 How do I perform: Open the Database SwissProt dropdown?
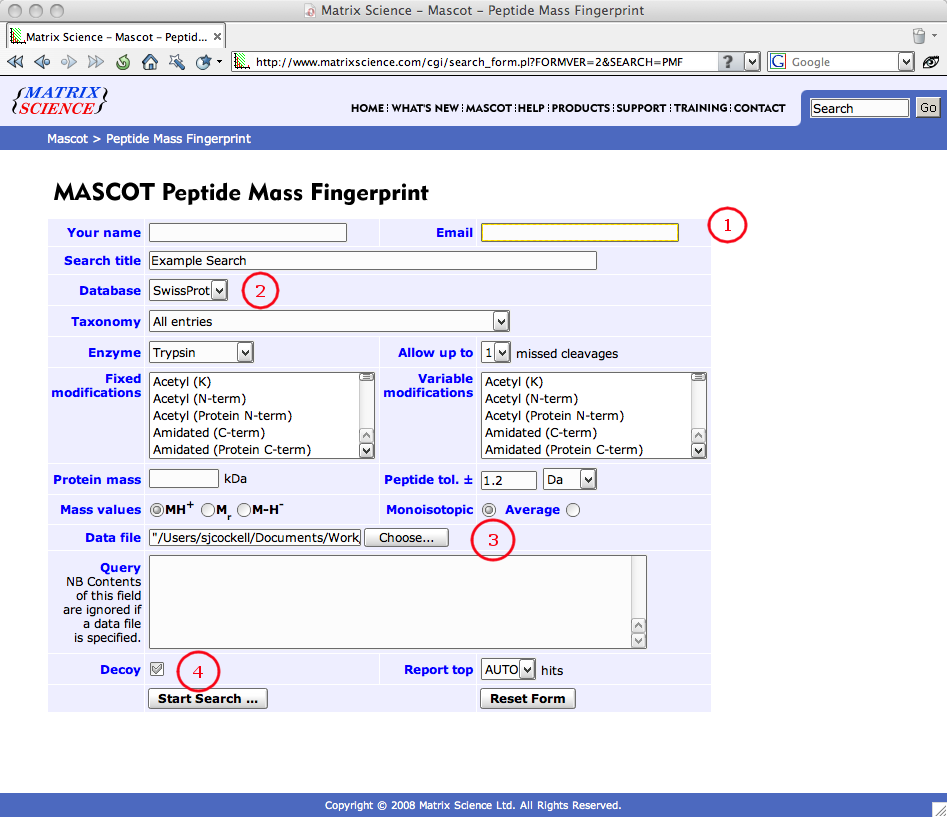coord(189,291)
